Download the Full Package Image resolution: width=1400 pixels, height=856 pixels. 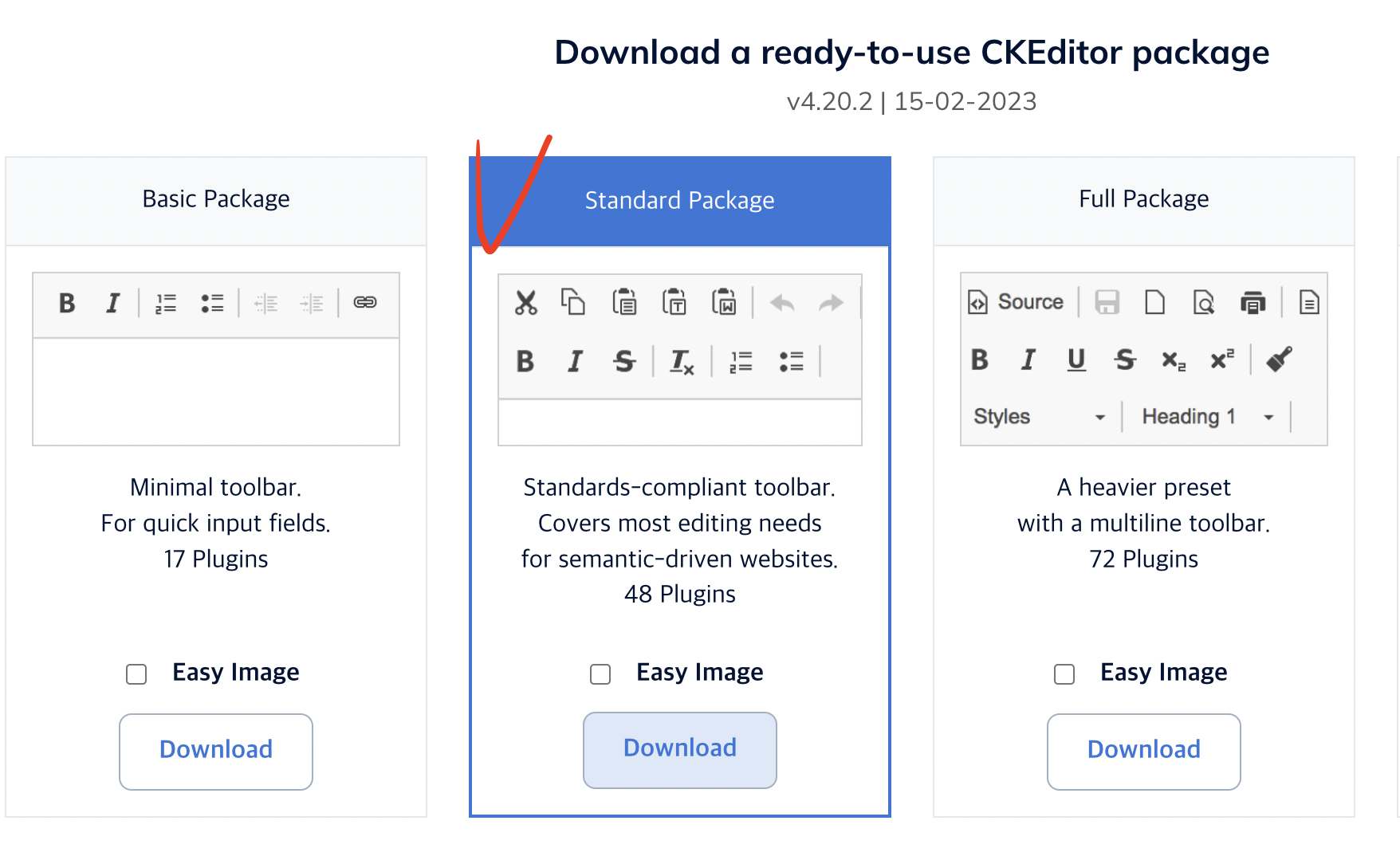click(1144, 752)
